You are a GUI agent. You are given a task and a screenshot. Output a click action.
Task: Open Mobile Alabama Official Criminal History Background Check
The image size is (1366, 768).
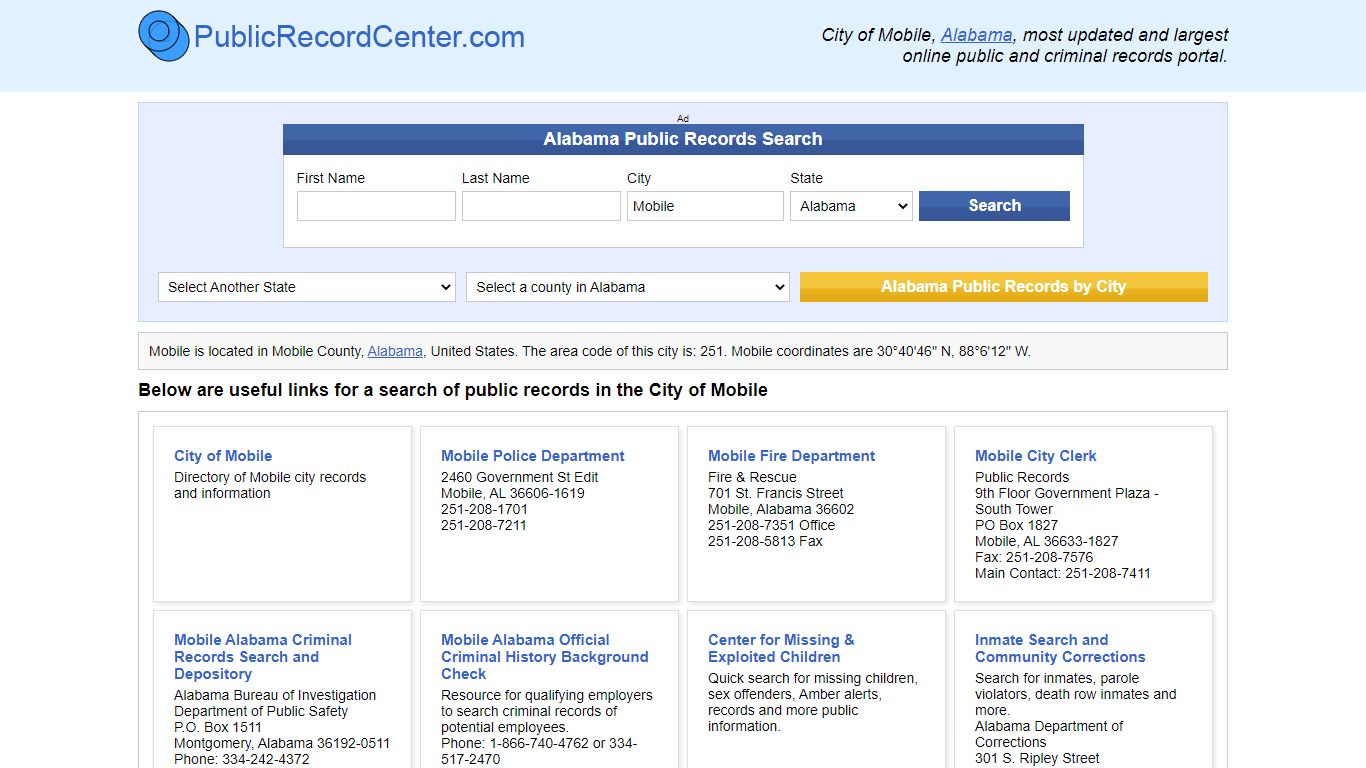point(545,657)
